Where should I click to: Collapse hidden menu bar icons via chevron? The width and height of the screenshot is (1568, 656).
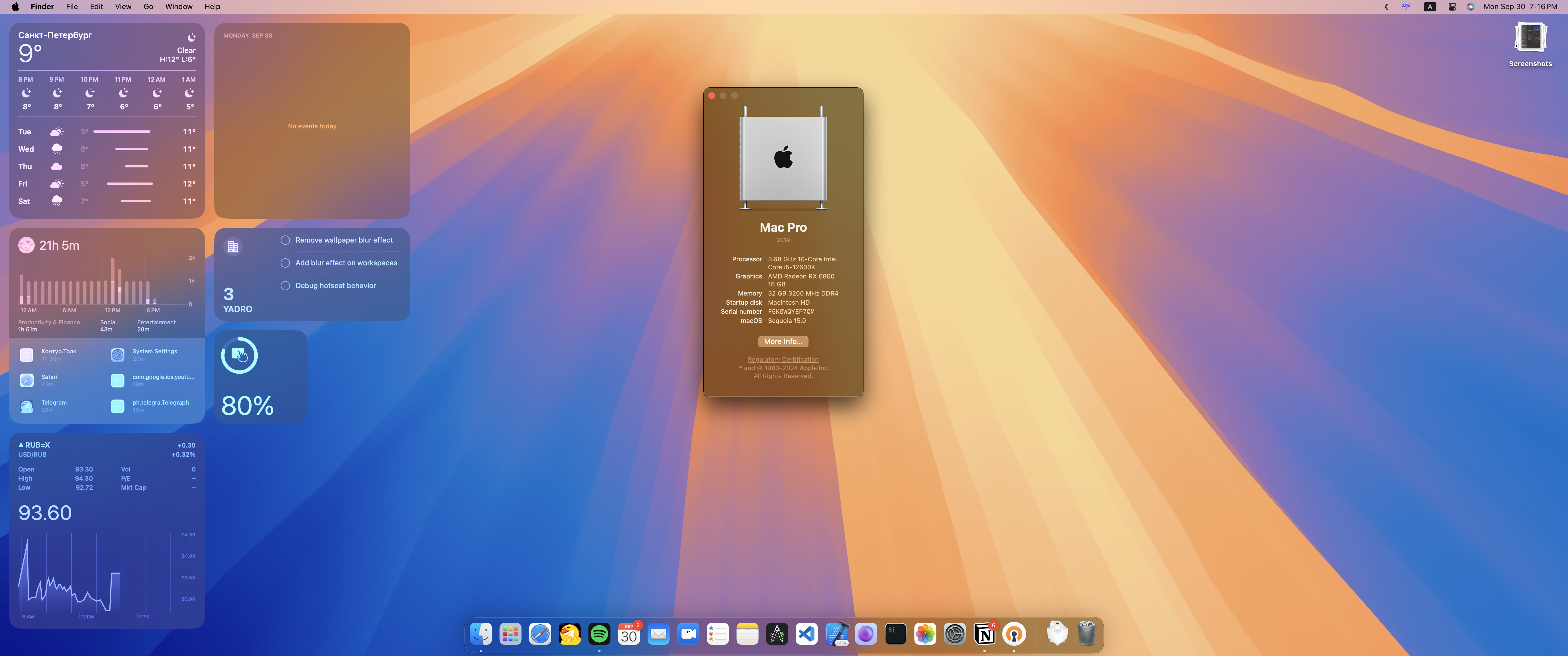(x=1386, y=7)
